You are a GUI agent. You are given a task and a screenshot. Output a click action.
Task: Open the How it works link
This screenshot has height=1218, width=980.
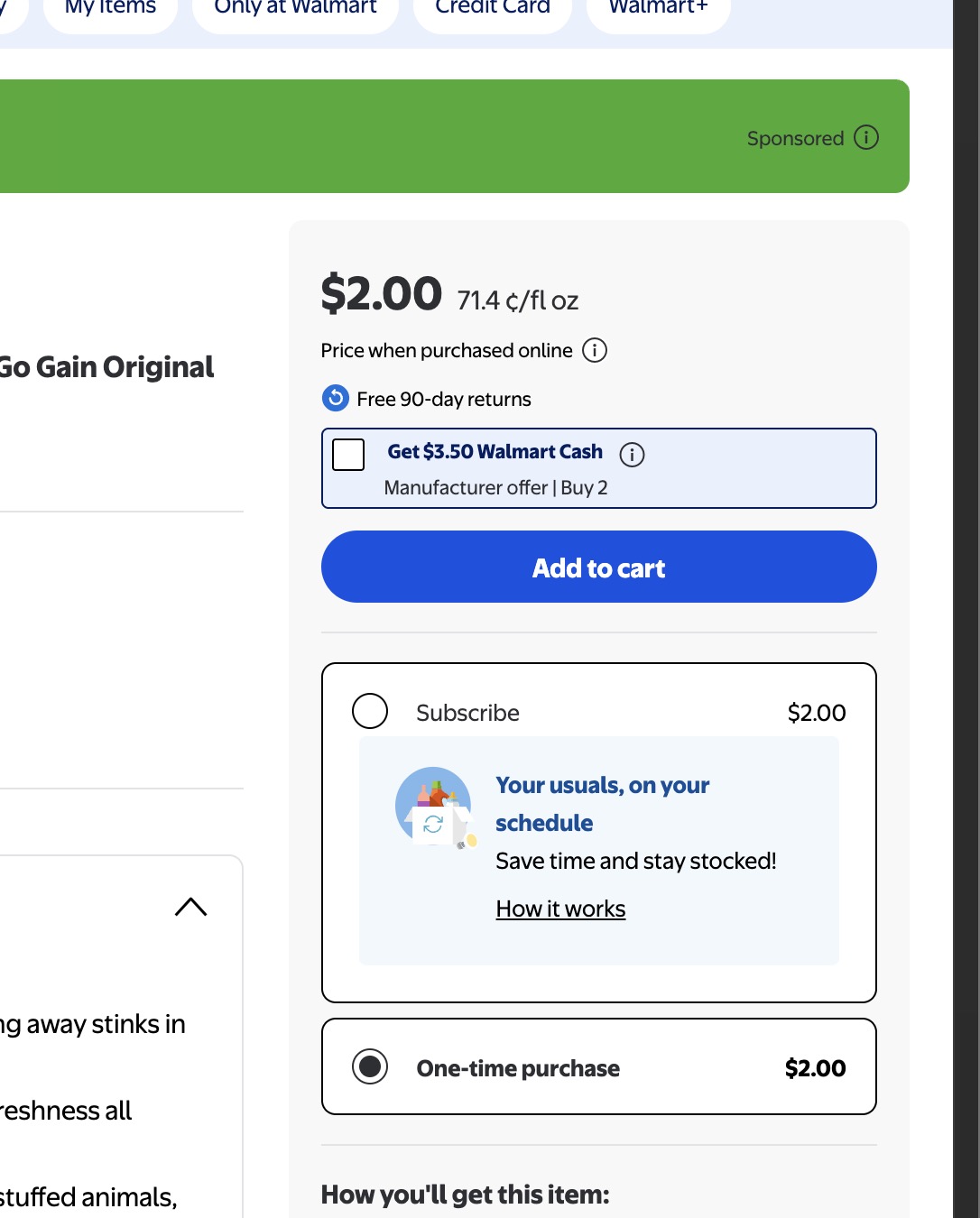(x=560, y=909)
